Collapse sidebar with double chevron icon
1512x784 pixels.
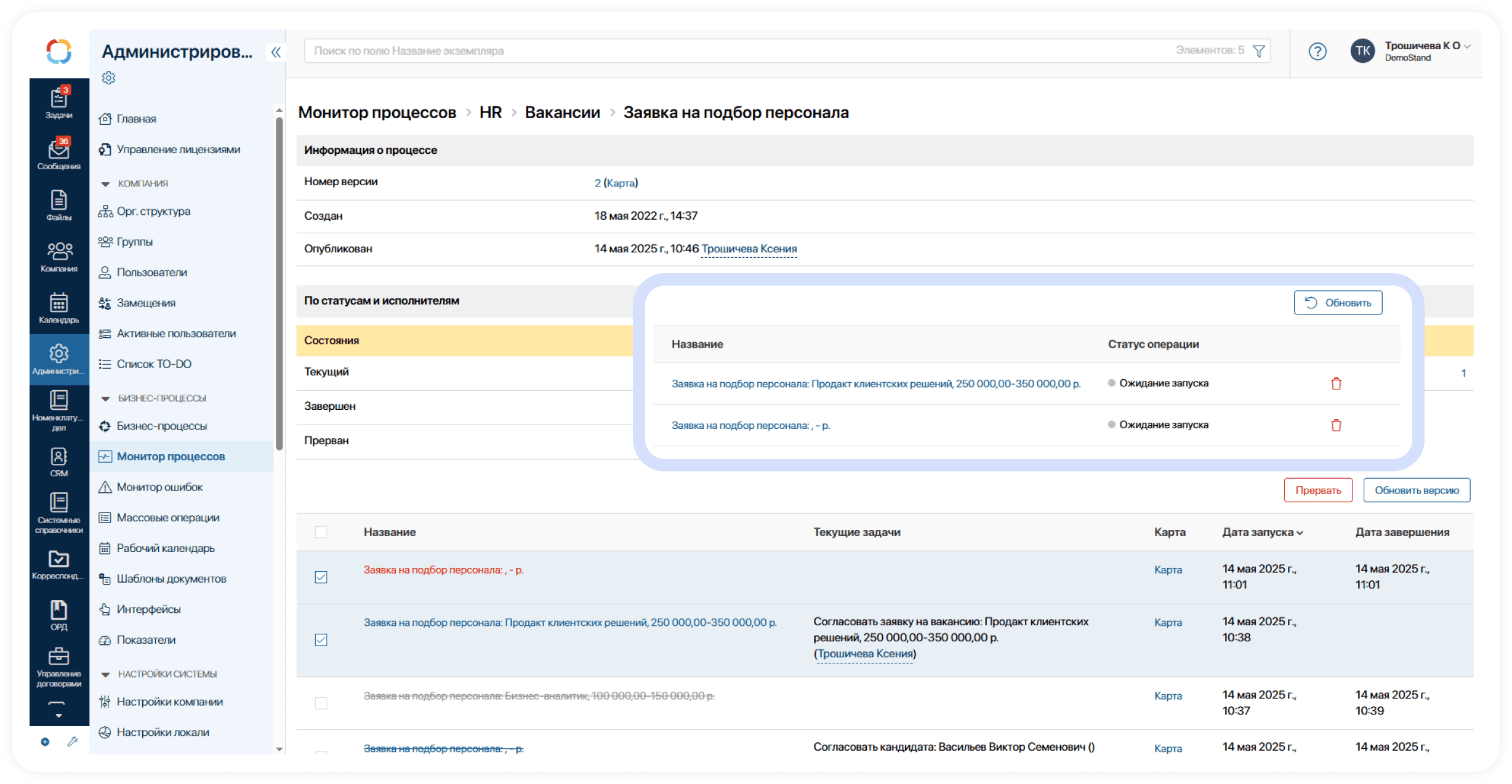point(276,52)
